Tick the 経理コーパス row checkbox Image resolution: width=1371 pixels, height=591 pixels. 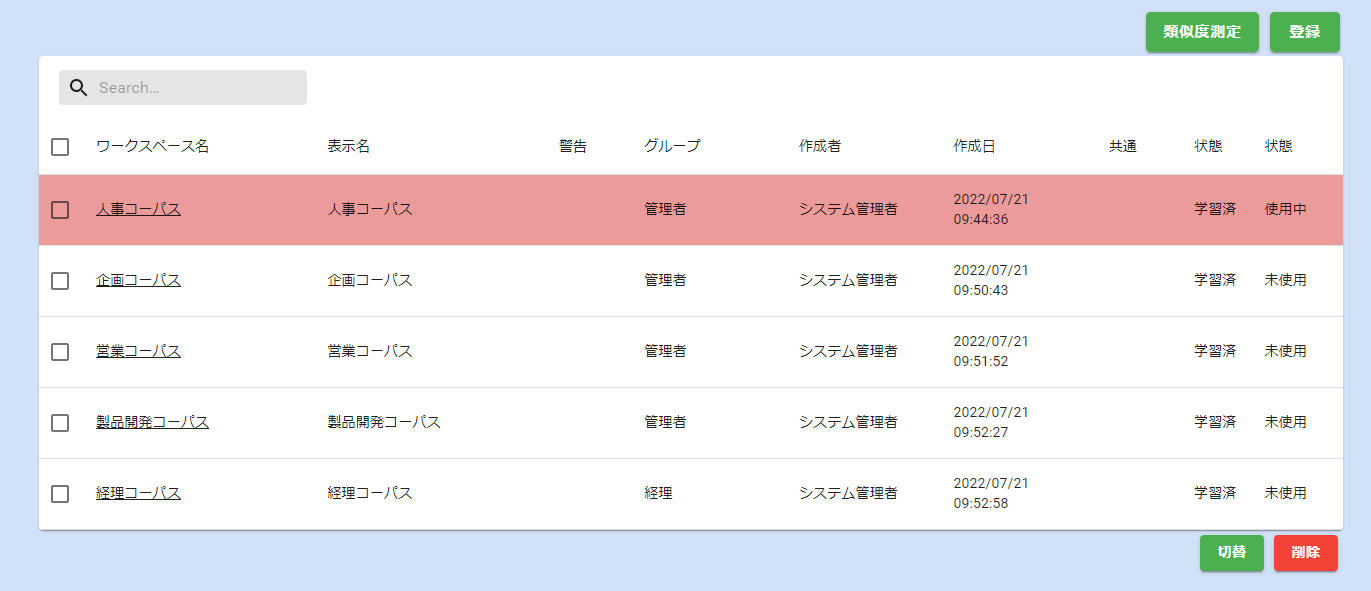point(60,494)
